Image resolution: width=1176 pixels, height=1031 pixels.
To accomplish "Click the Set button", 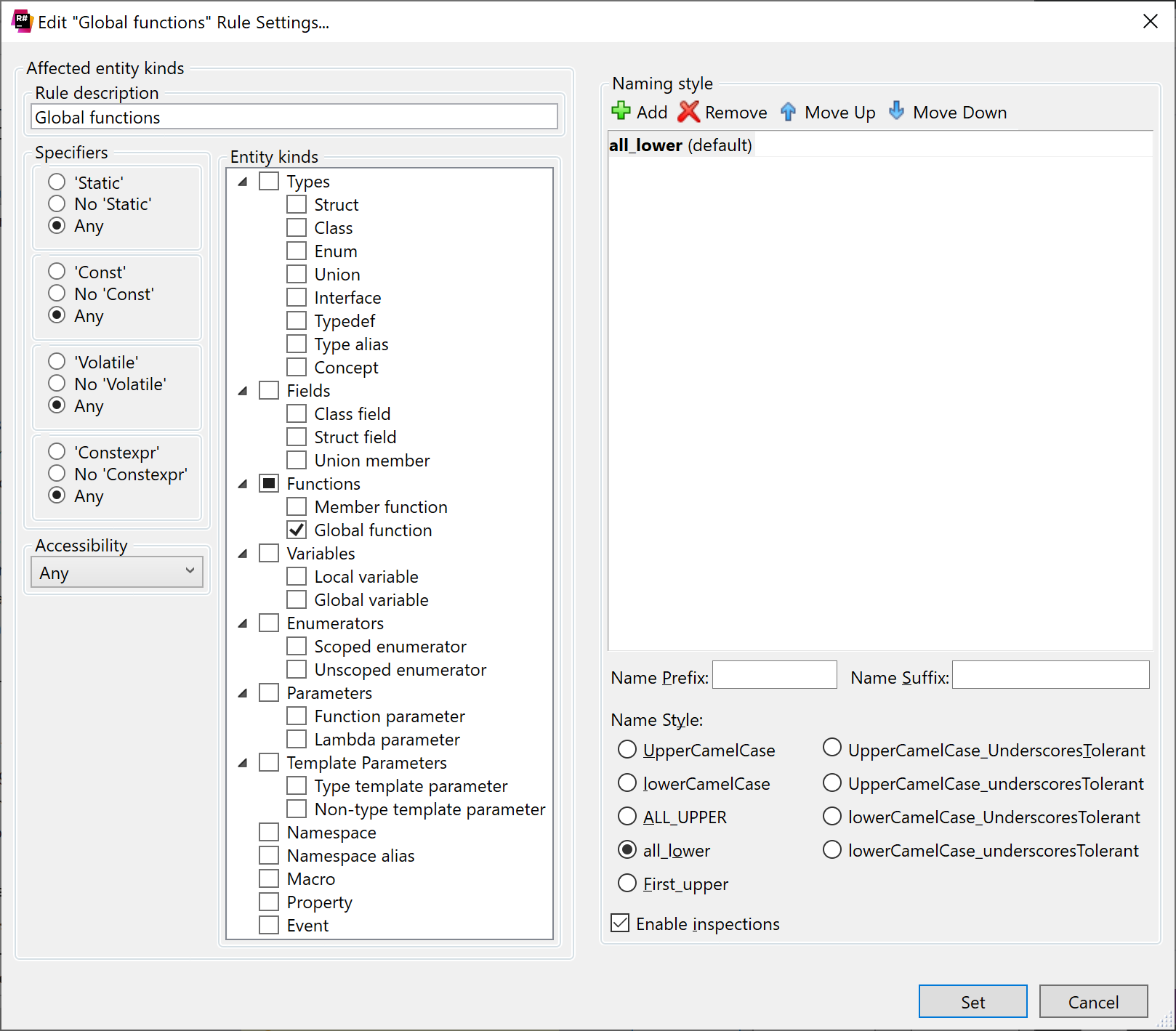I will pyautogui.click(x=972, y=1001).
